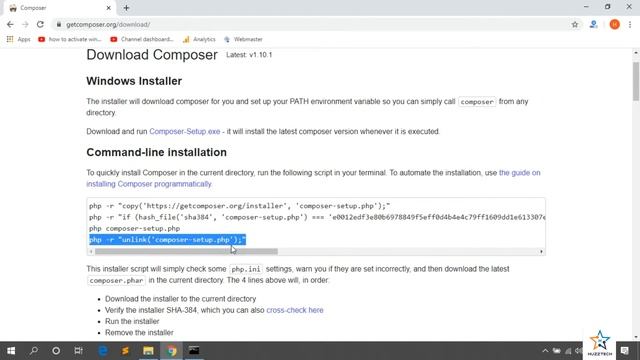The image size is (640, 360).
Task: Click the 'Command-line installation' heading
Action: click(156, 152)
